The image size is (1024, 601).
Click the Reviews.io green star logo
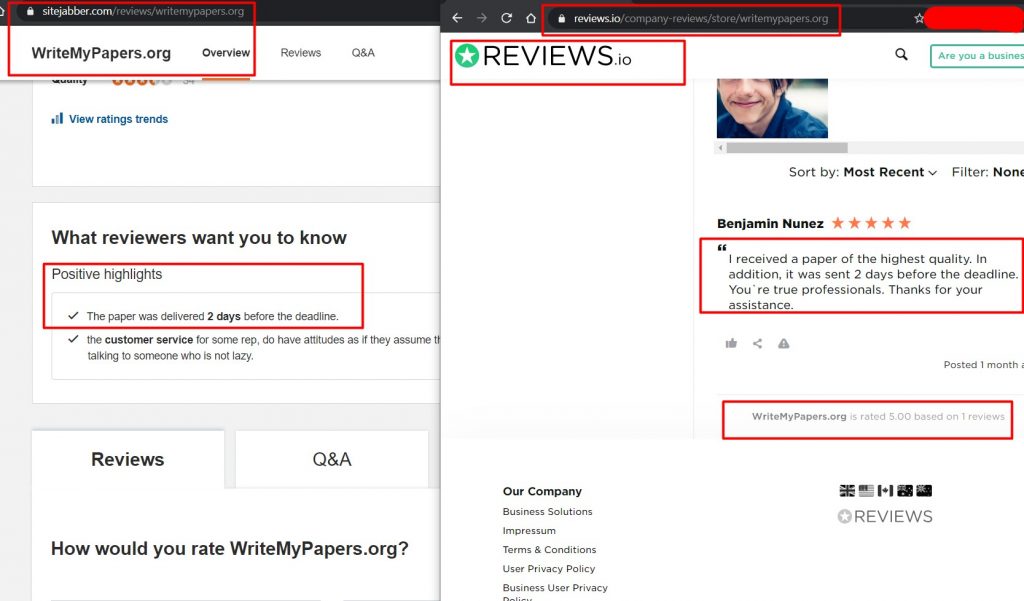coord(467,56)
